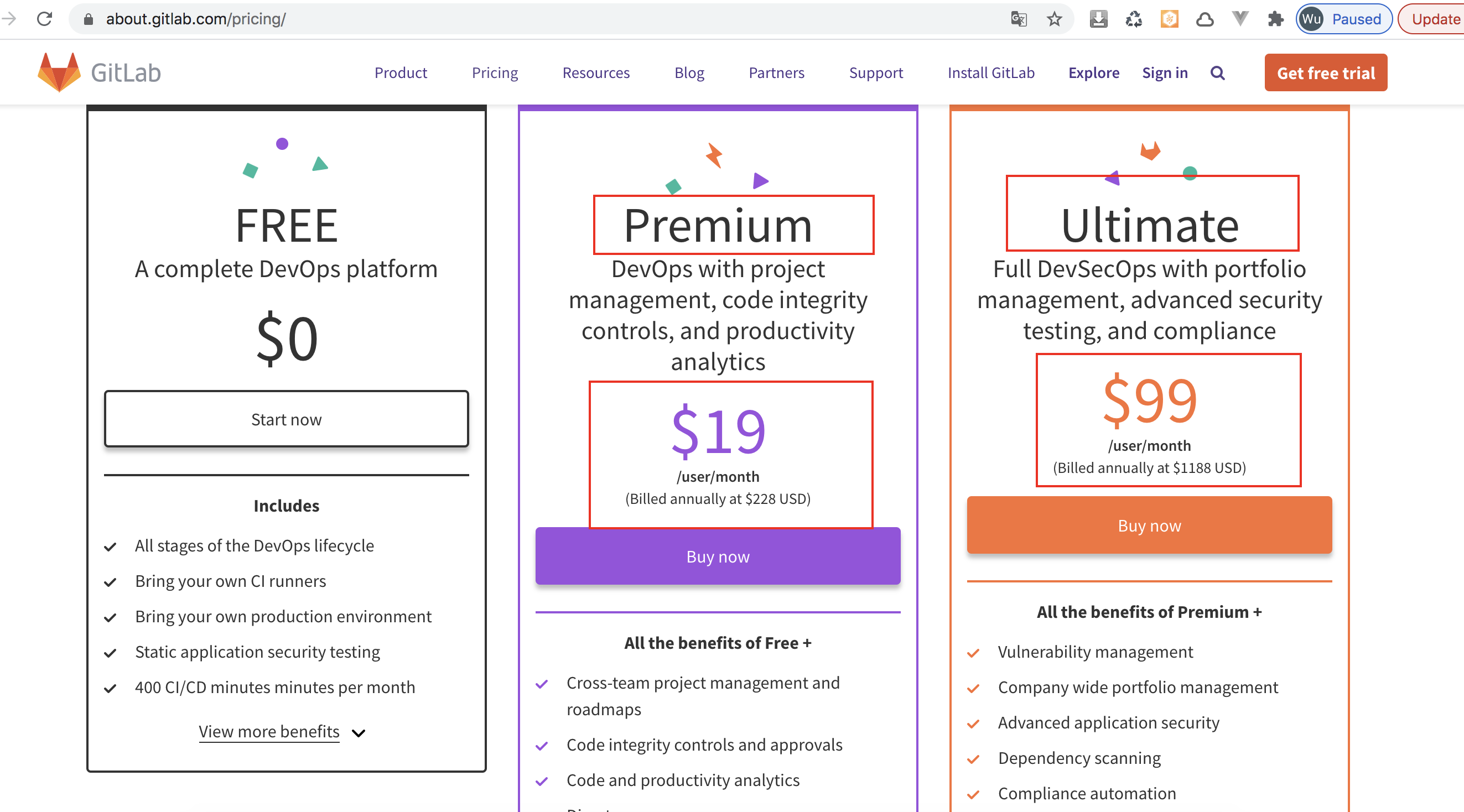Screen dimensions: 1464x812
Task: Click 'Code integrity controls and approvals'
Action: (705, 745)
